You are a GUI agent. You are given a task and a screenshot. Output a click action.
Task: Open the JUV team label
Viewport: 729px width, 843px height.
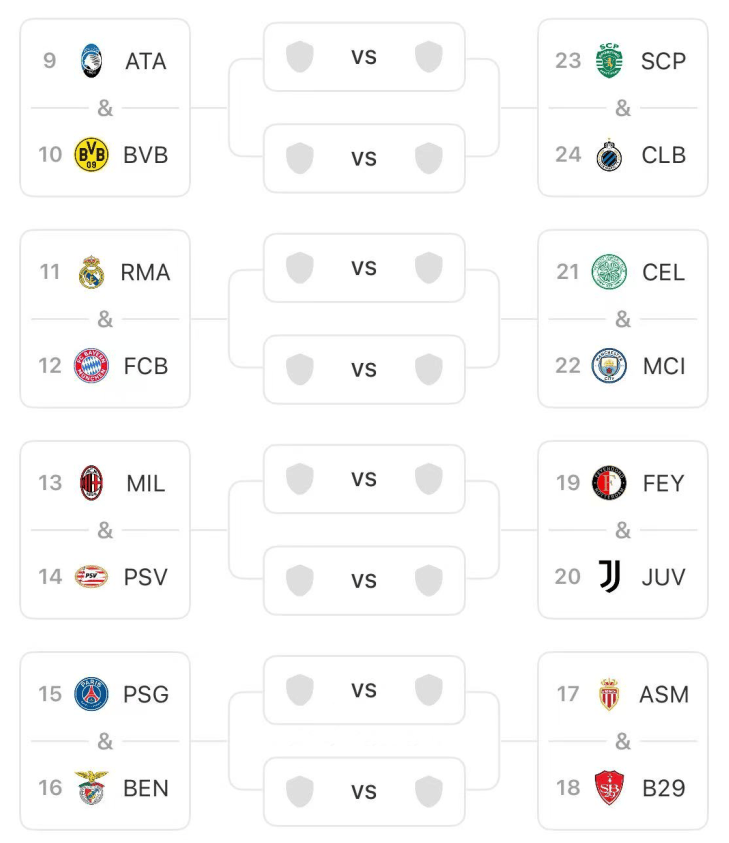tap(664, 577)
